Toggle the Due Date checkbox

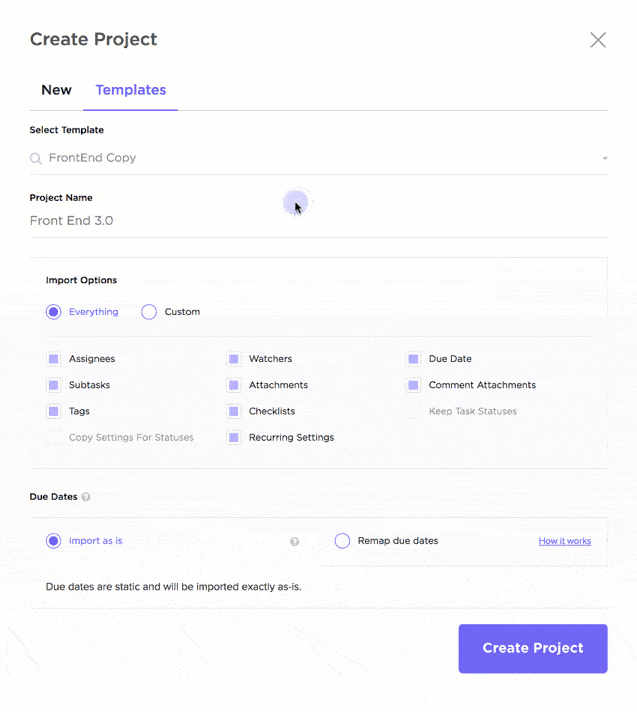coord(413,359)
